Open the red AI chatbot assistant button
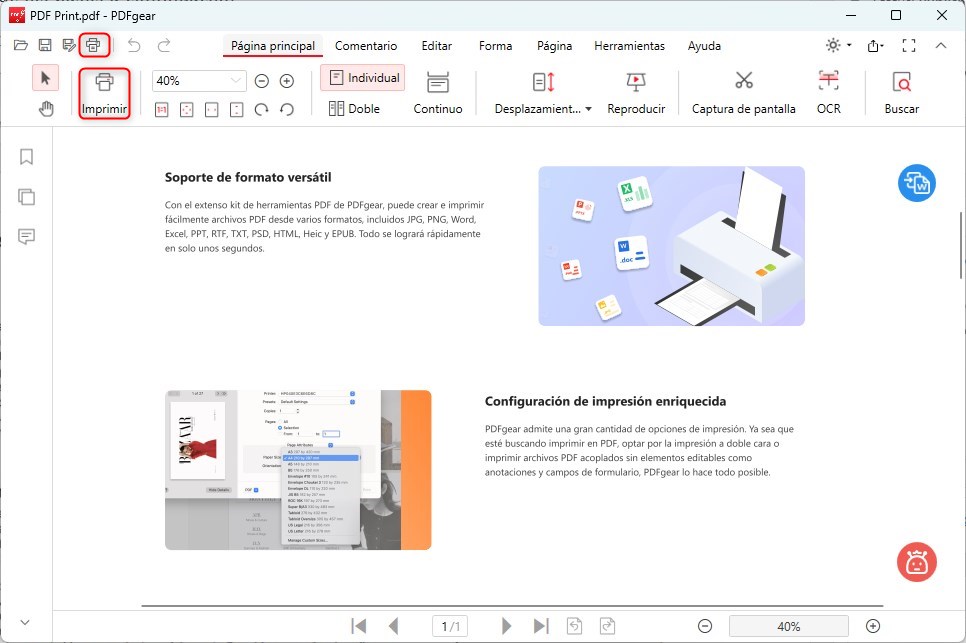Viewport: 966px width, 643px height. (x=917, y=562)
